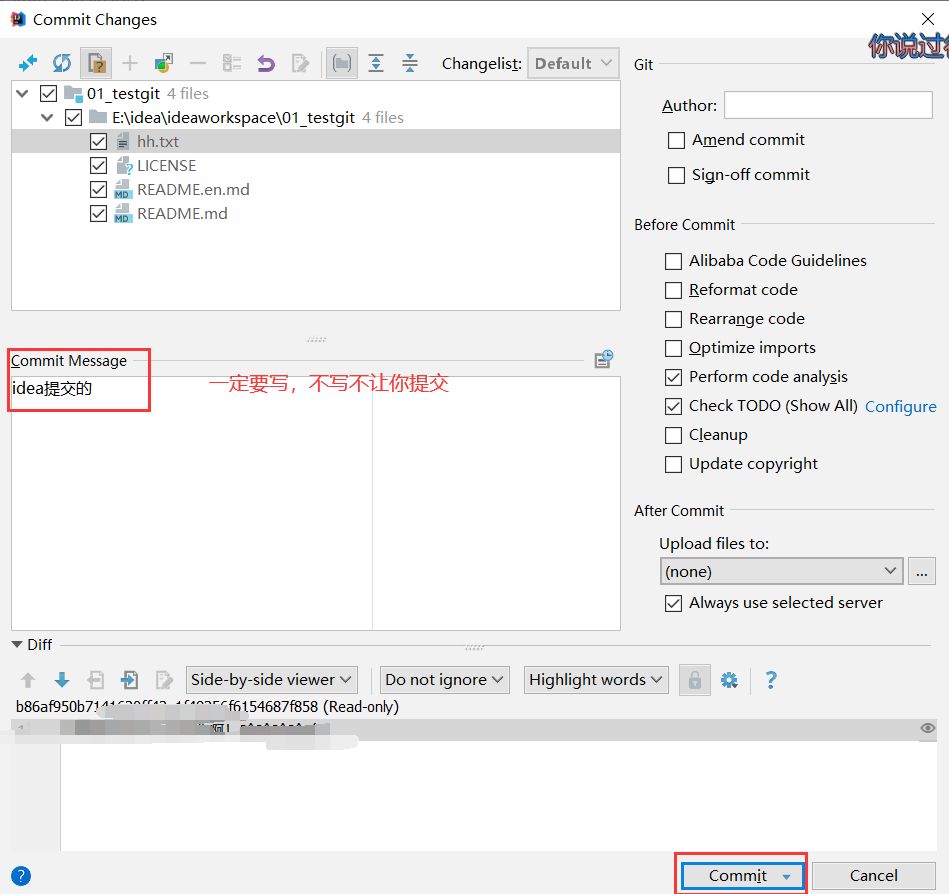This screenshot has width=949, height=894.
Task: Disable Perform code analysis checkbox
Action: (x=673, y=378)
